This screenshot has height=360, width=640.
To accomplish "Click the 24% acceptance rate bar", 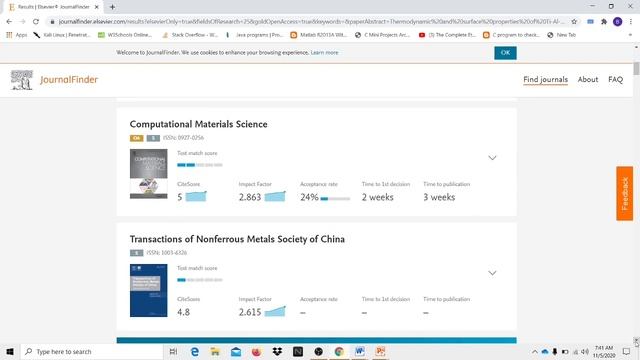I will point(336,199).
